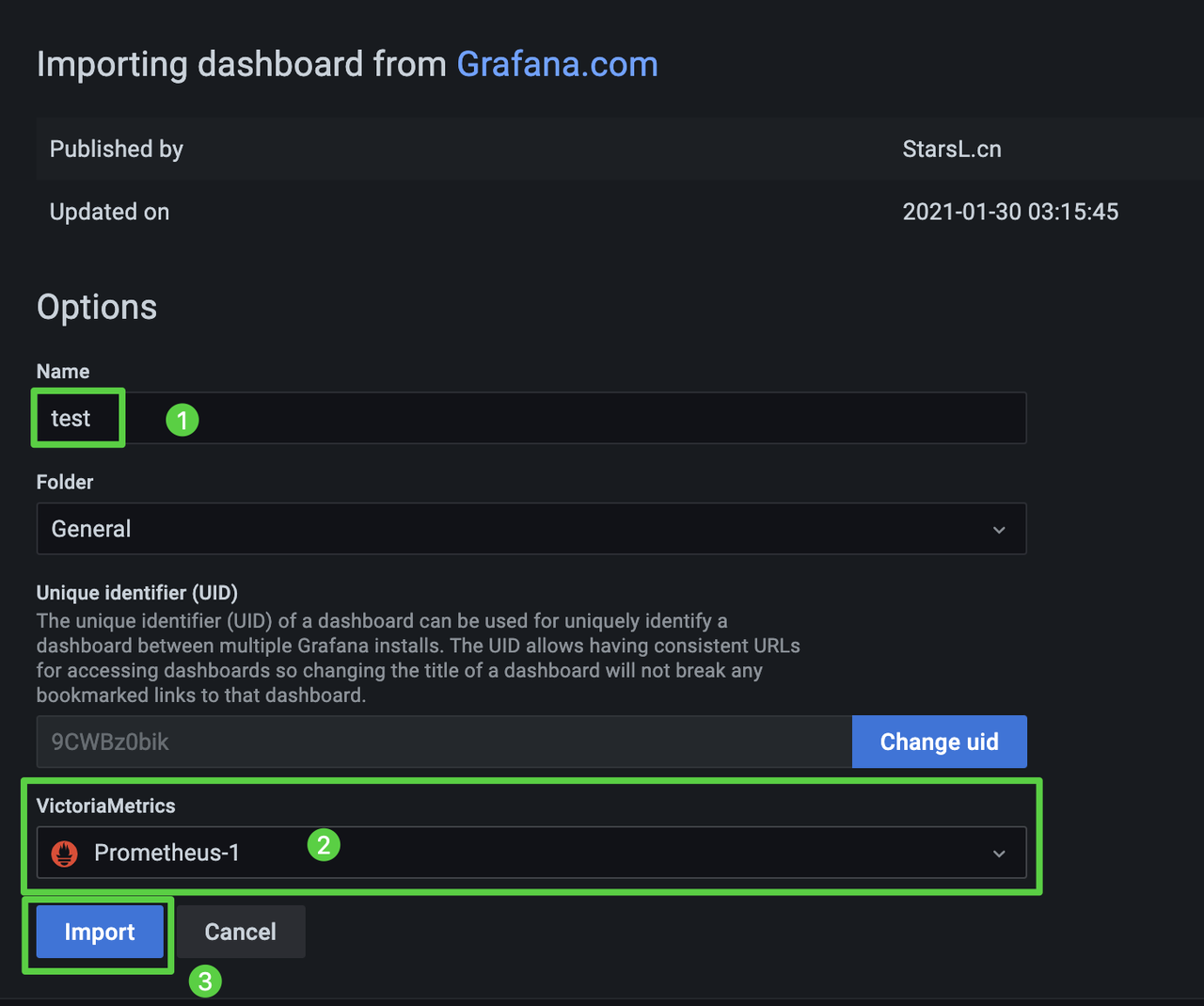Open the Grafana.com link
1204x1006 pixels.
click(x=557, y=64)
